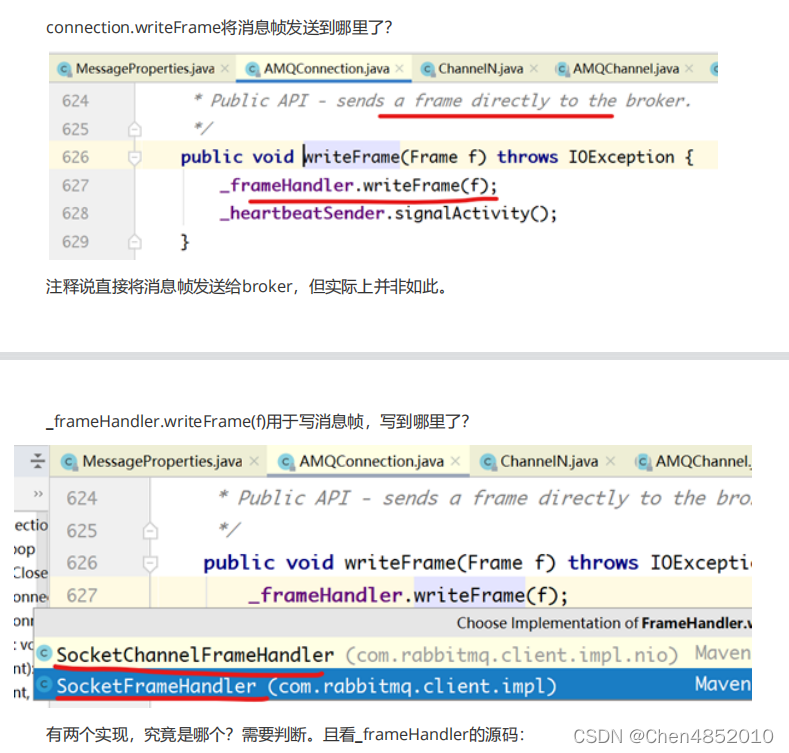Switch to ChannelN.java tab in upper editor

480,68
